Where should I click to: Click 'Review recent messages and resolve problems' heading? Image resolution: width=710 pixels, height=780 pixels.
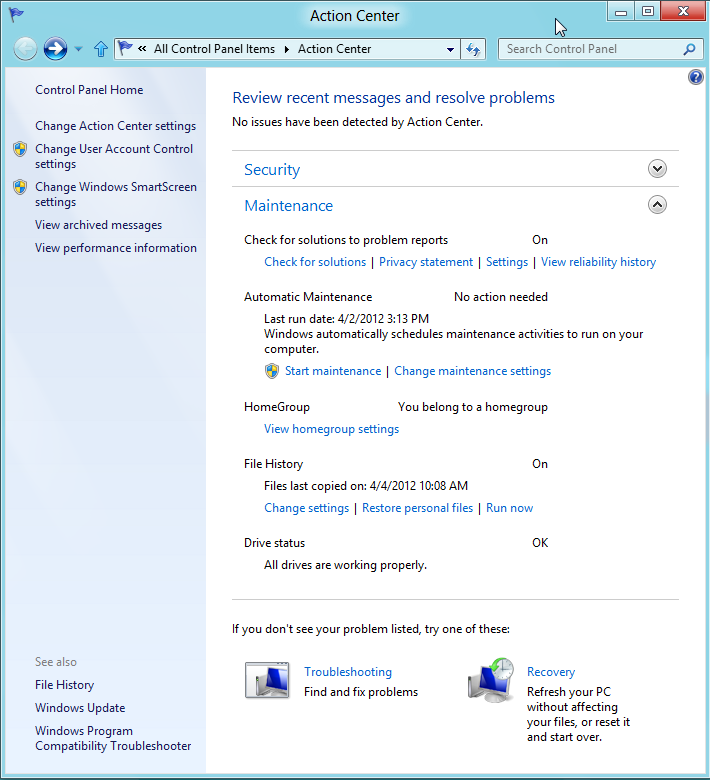coord(394,98)
